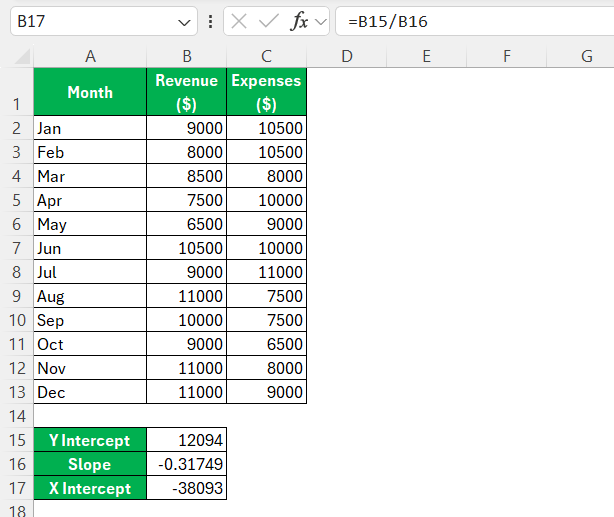This screenshot has width=614, height=517.
Task: Select Jan expenses cell 10500
Action: tap(266, 128)
